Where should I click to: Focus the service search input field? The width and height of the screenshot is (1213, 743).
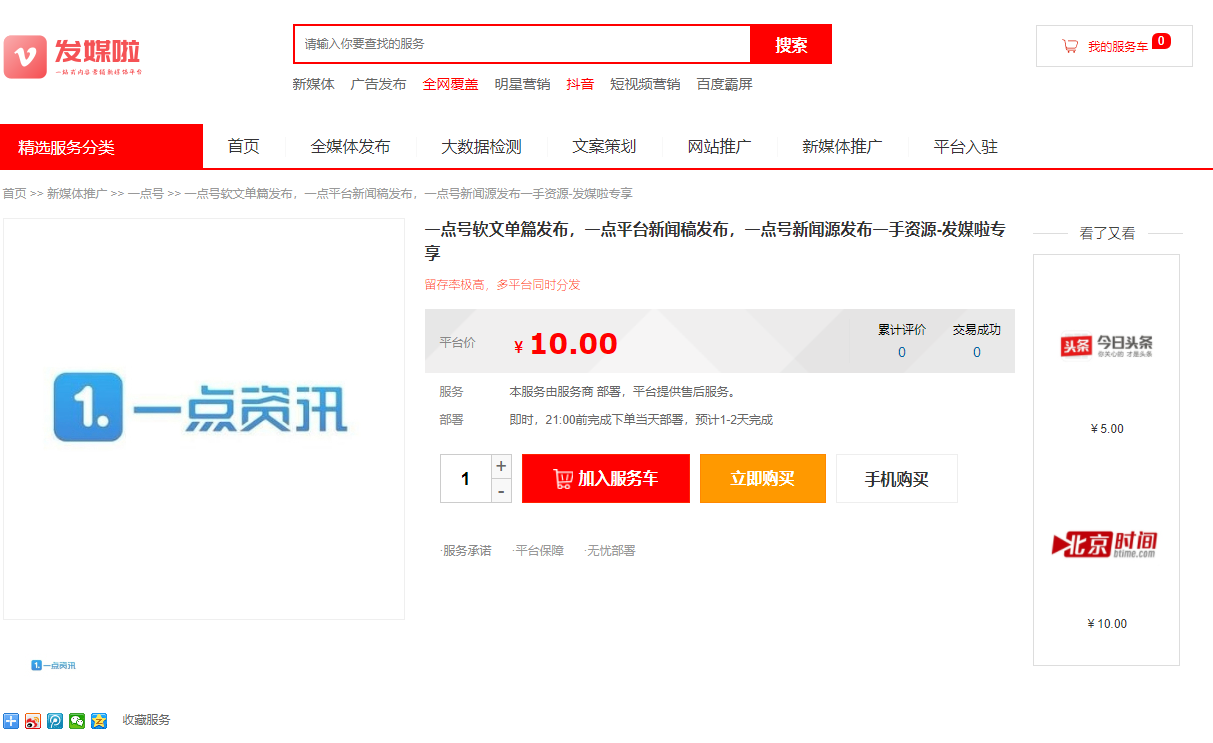(521, 44)
